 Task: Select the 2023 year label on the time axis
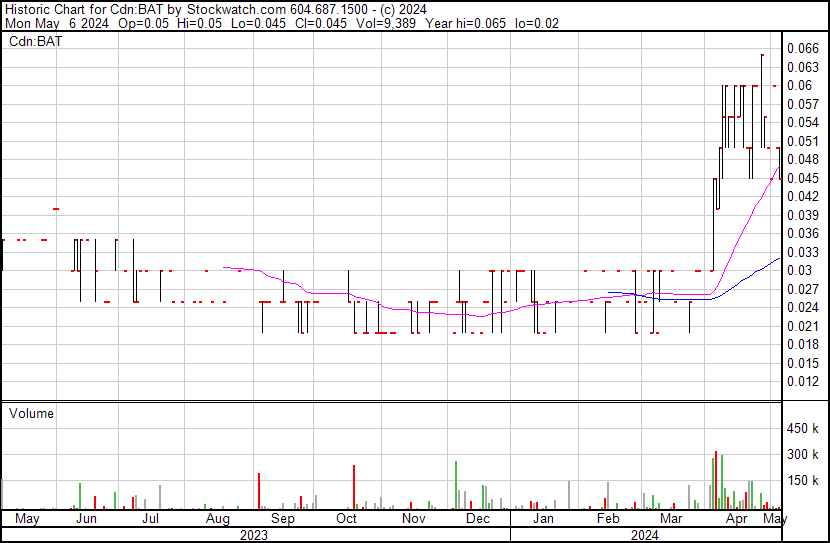[x=254, y=535]
